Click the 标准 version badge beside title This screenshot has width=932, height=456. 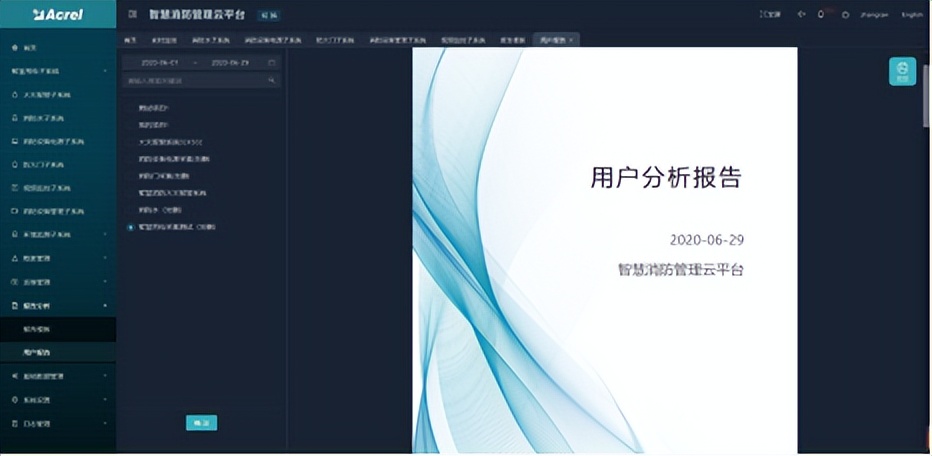tap(269, 15)
